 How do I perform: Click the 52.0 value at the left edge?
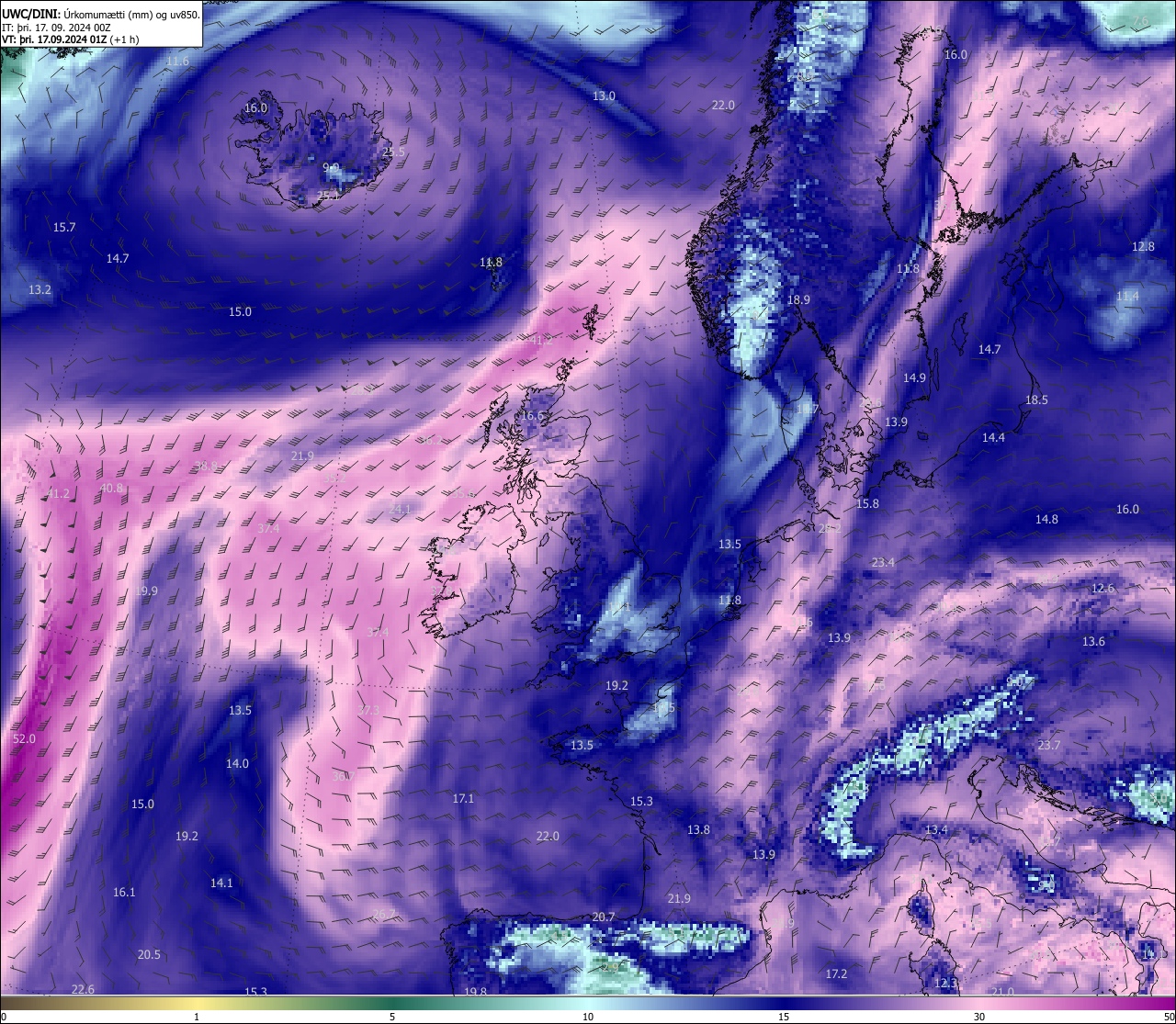coord(25,738)
